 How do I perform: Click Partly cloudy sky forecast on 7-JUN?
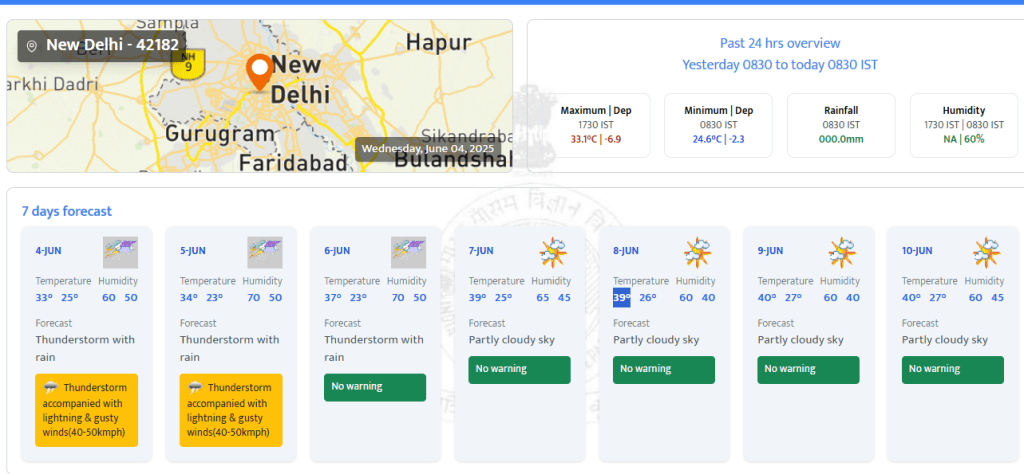tap(511, 340)
